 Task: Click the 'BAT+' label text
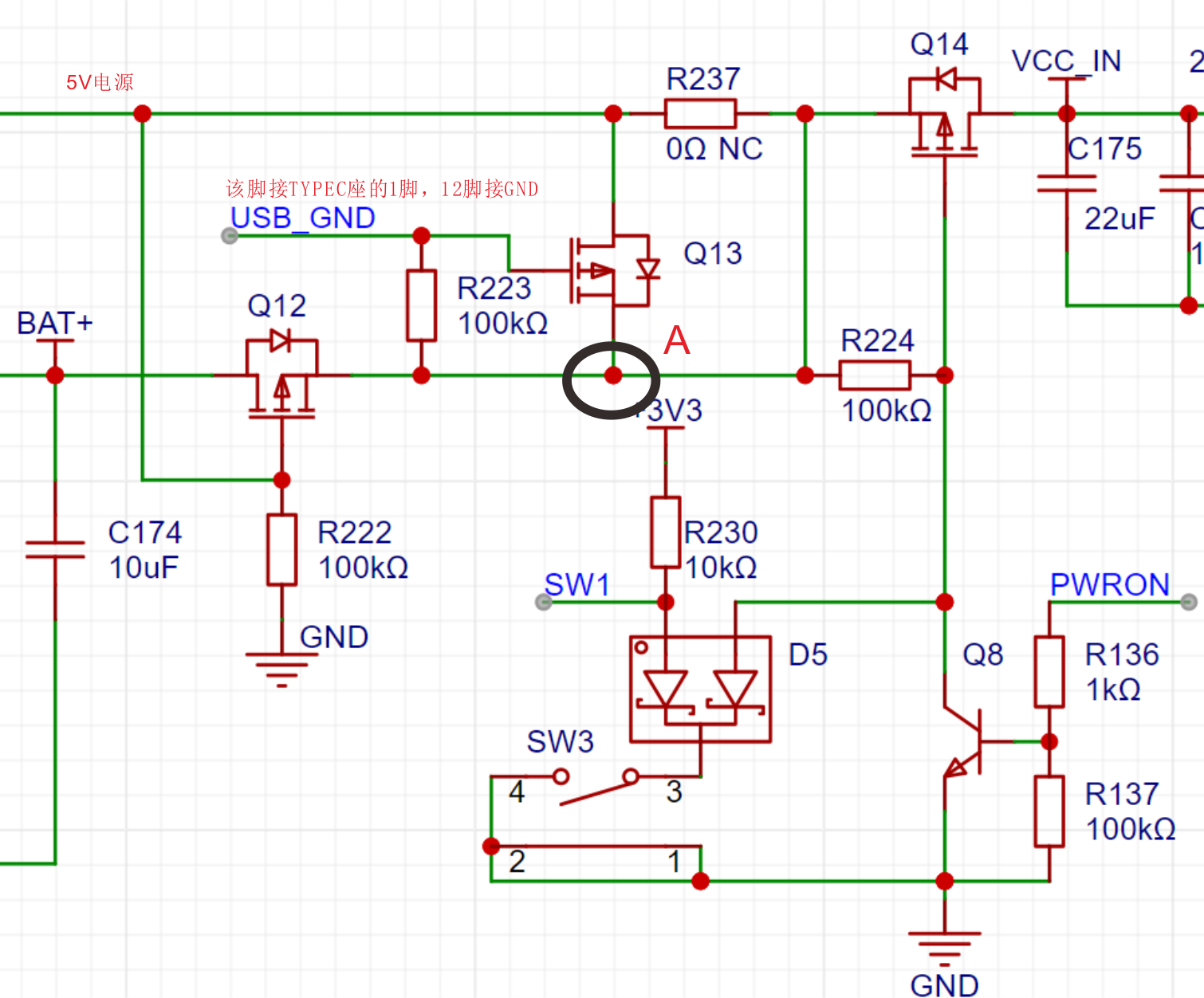(55, 323)
